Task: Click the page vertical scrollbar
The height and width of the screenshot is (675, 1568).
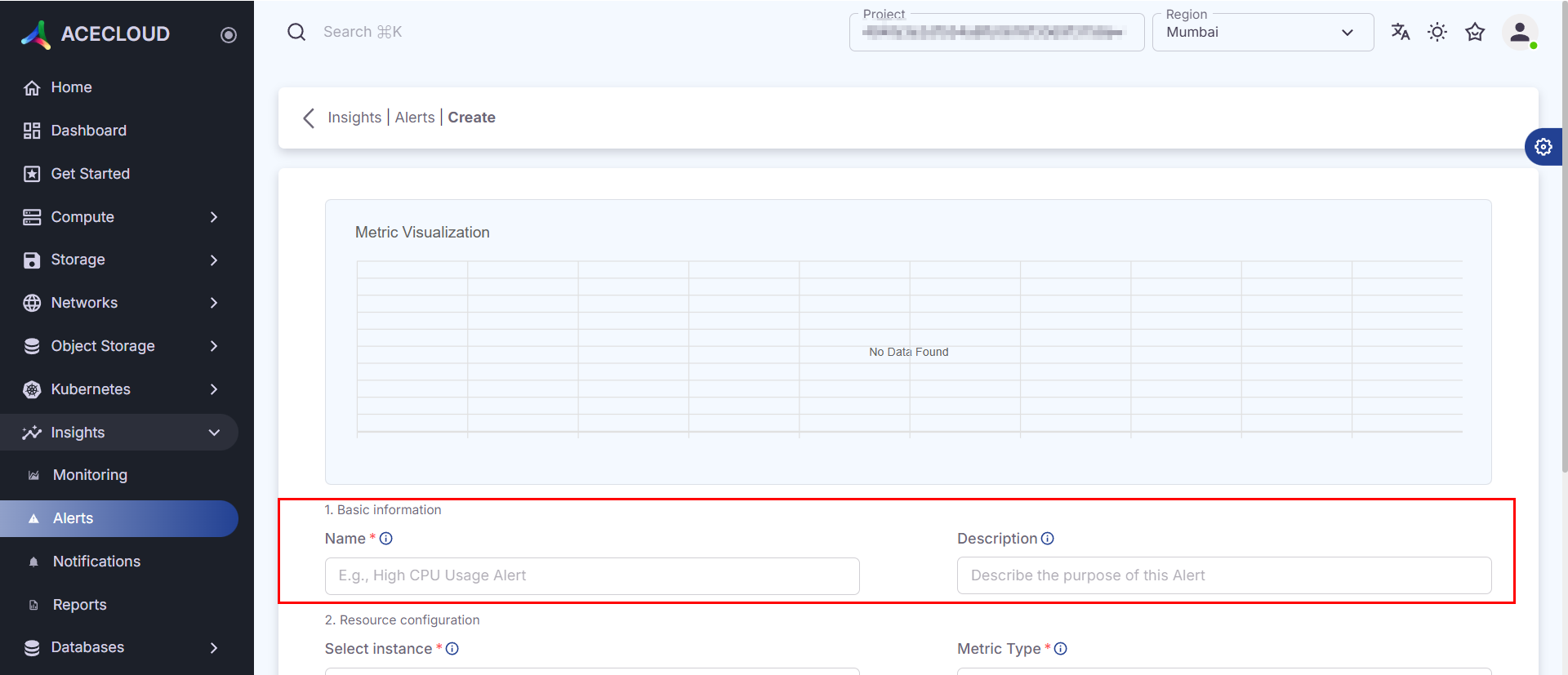Action: (x=1563, y=245)
